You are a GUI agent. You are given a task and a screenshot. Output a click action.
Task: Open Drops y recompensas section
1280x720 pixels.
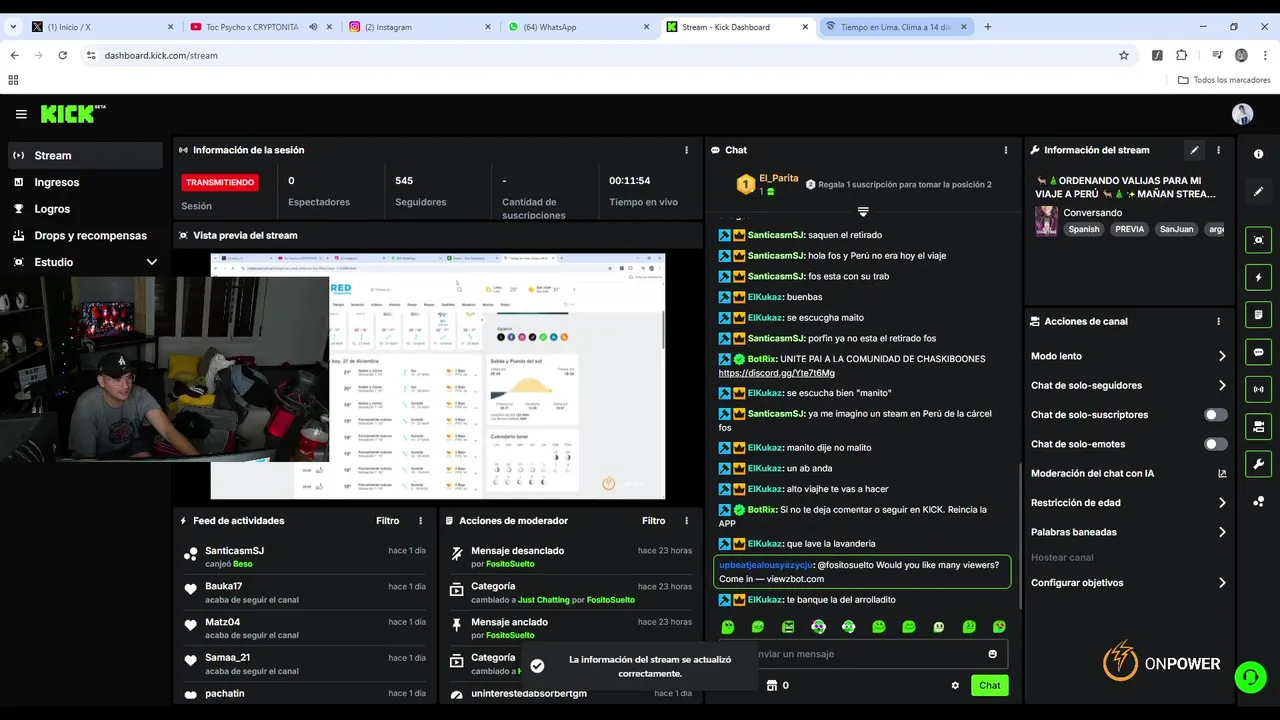pos(85,236)
